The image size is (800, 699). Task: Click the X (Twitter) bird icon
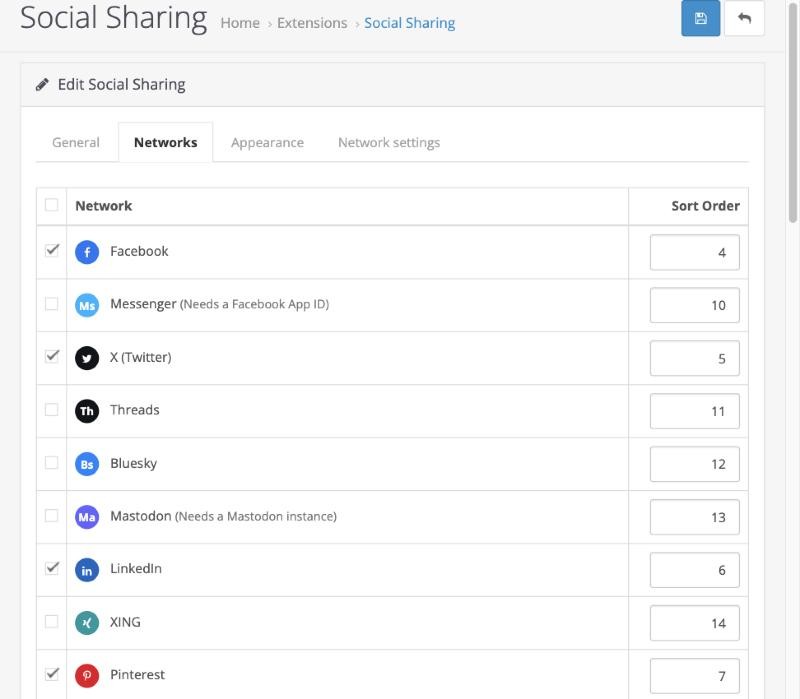(87, 358)
